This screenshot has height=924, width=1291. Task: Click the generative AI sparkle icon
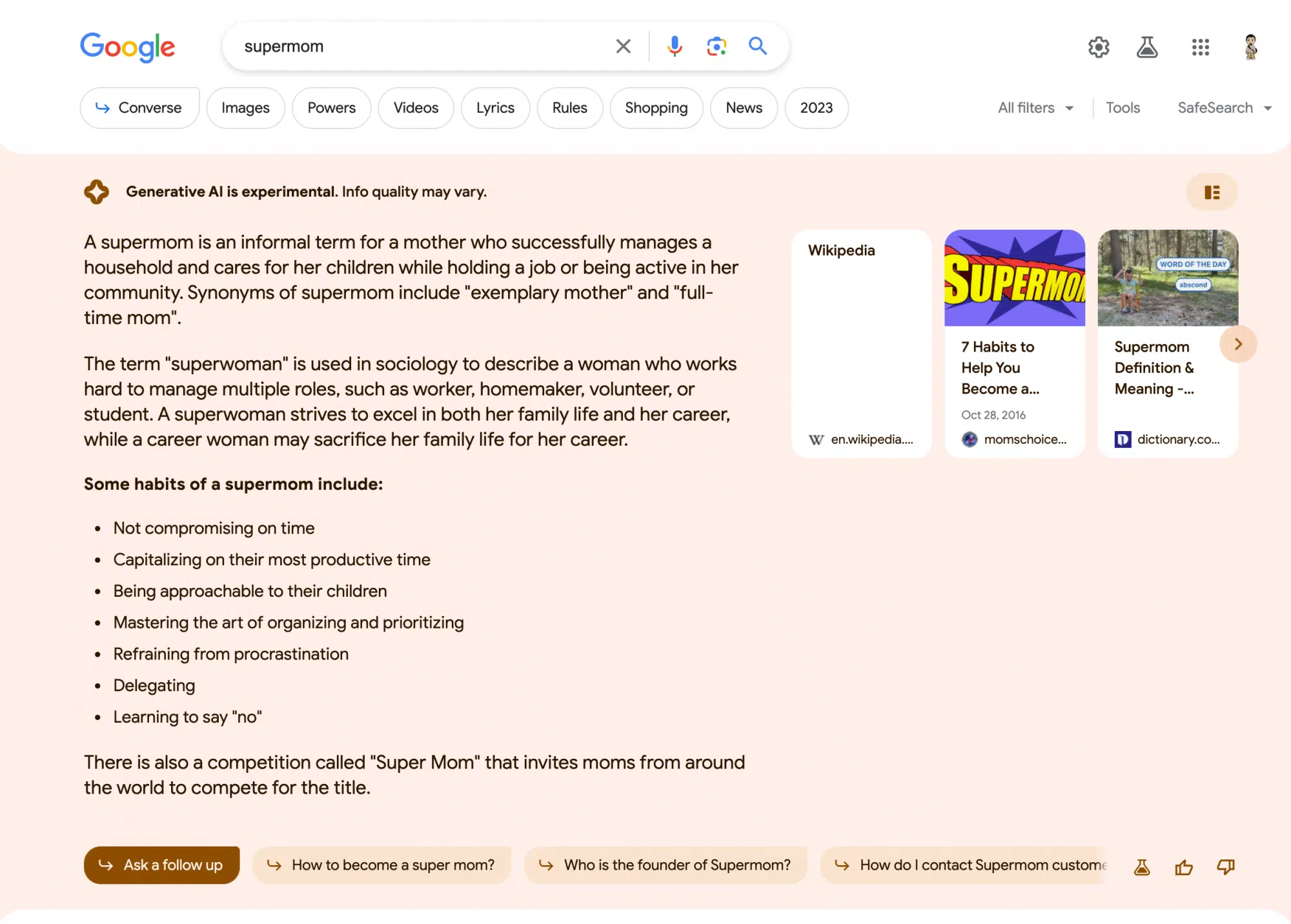pyautogui.click(x=96, y=192)
